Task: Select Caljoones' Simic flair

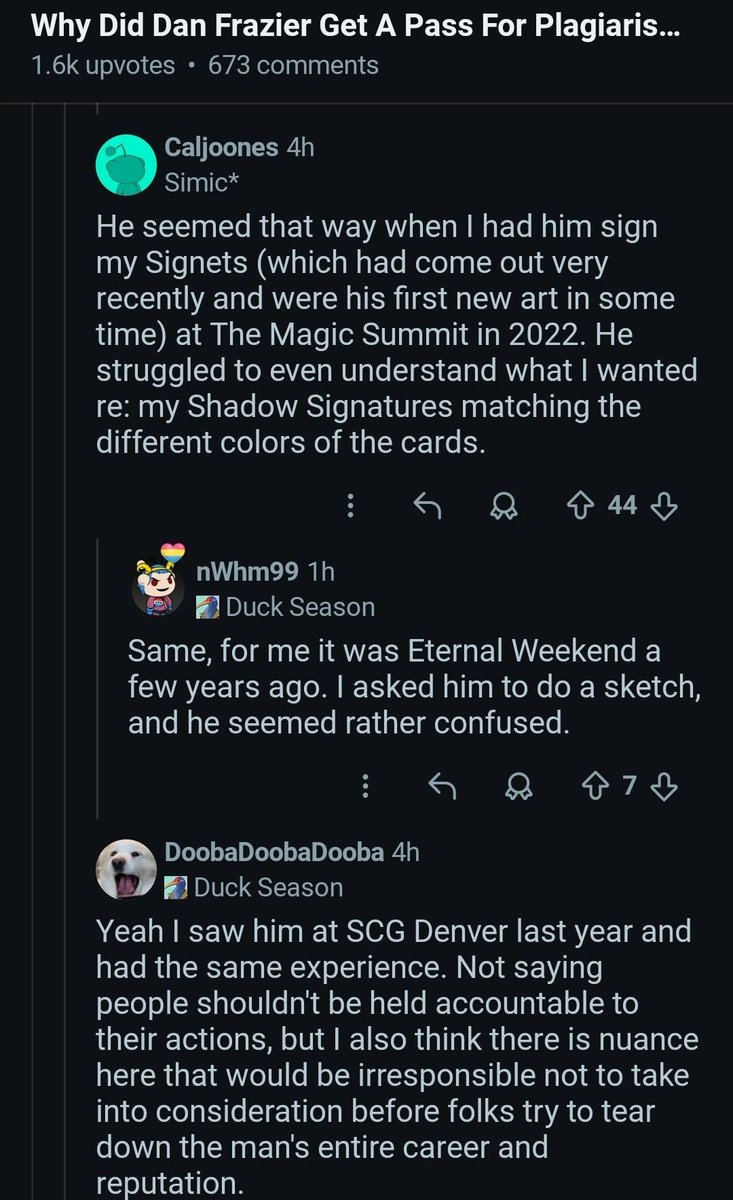Action: (x=197, y=182)
